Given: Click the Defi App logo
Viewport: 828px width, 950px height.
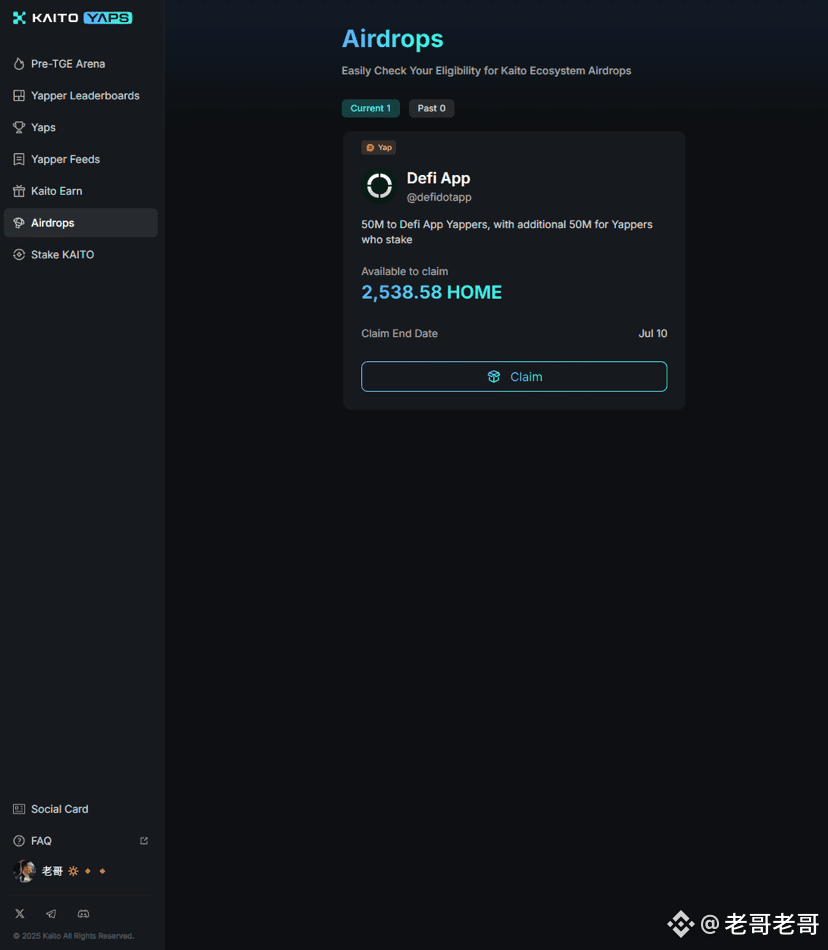Looking at the screenshot, I should click(379, 185).
